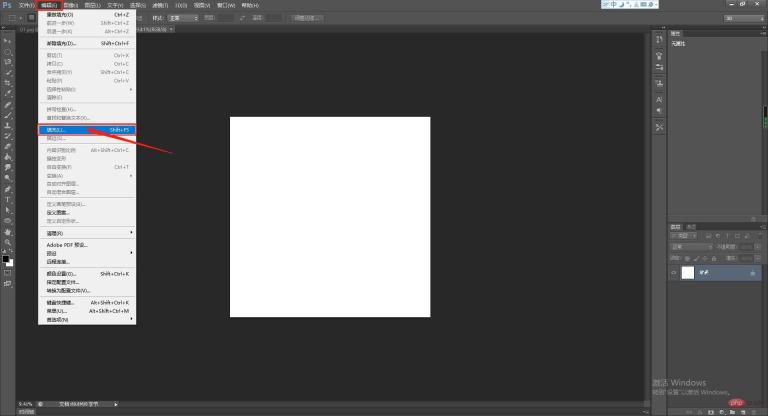Select the Lasso tool
The height and width of the screenshot is (416, 768).
[7, 62]
